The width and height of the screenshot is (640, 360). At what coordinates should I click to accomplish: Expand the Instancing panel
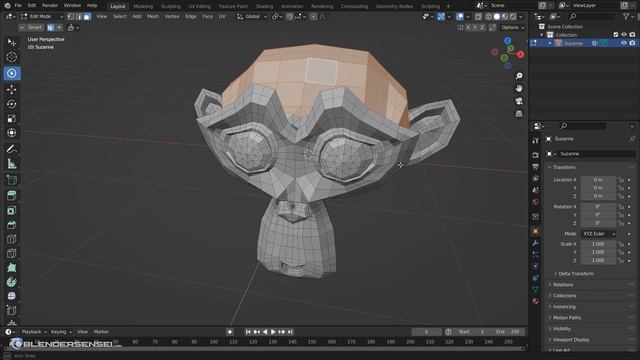(x=564, y=307)
